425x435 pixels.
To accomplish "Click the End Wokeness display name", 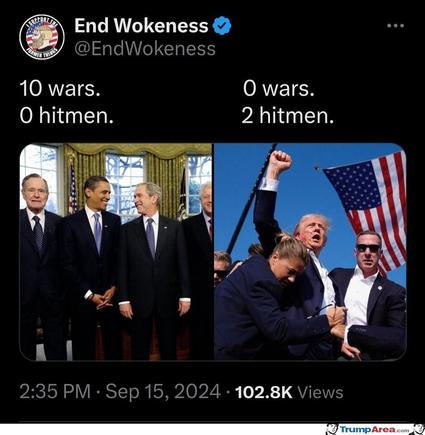I will [141, 25].
